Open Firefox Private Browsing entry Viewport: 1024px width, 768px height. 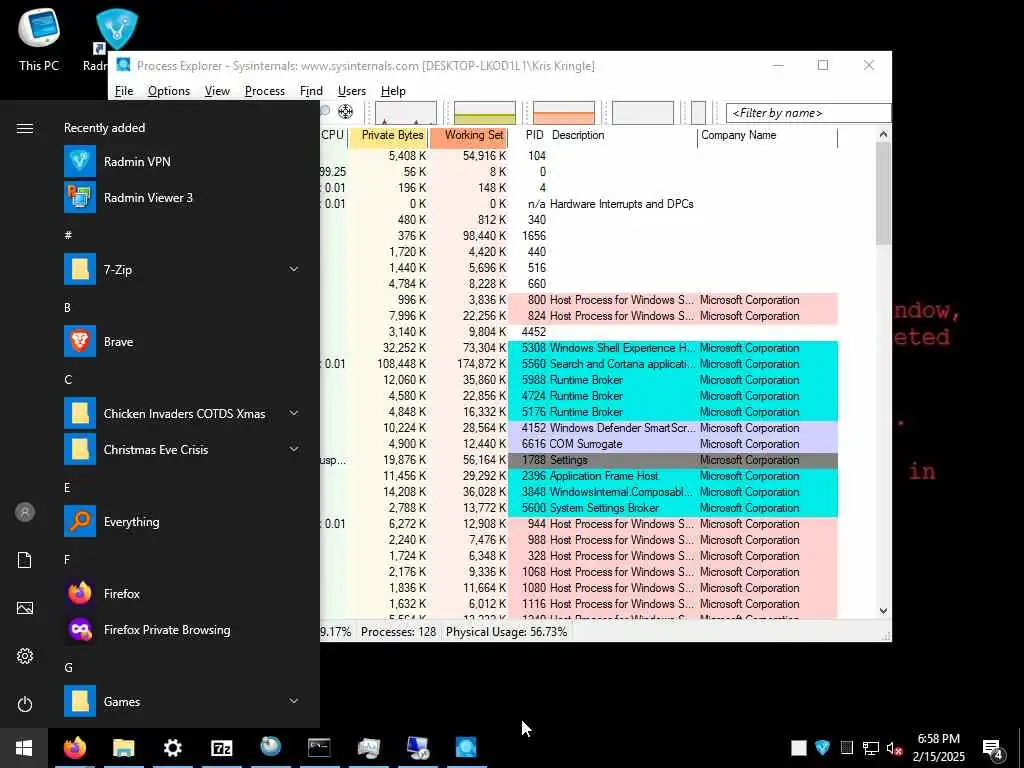[x=182, y=630]
